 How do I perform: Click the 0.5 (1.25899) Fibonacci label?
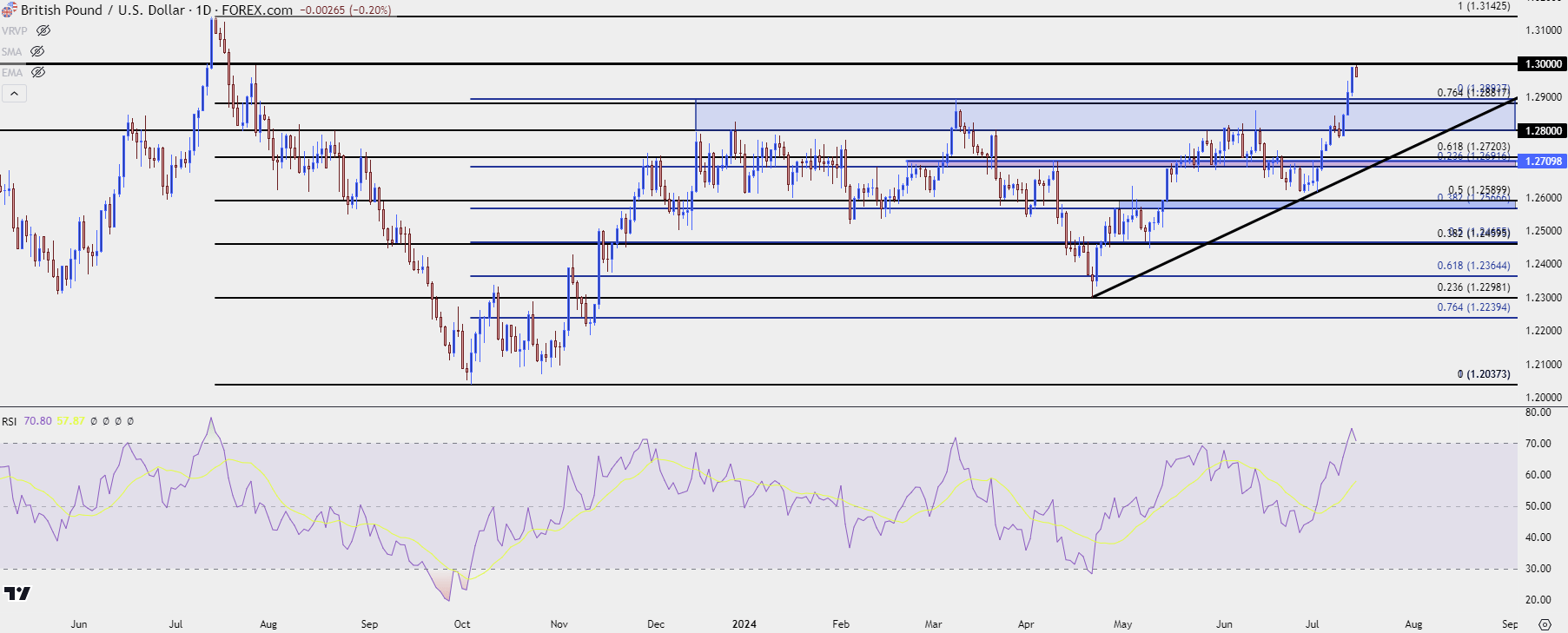click(x=1479, y=190)
